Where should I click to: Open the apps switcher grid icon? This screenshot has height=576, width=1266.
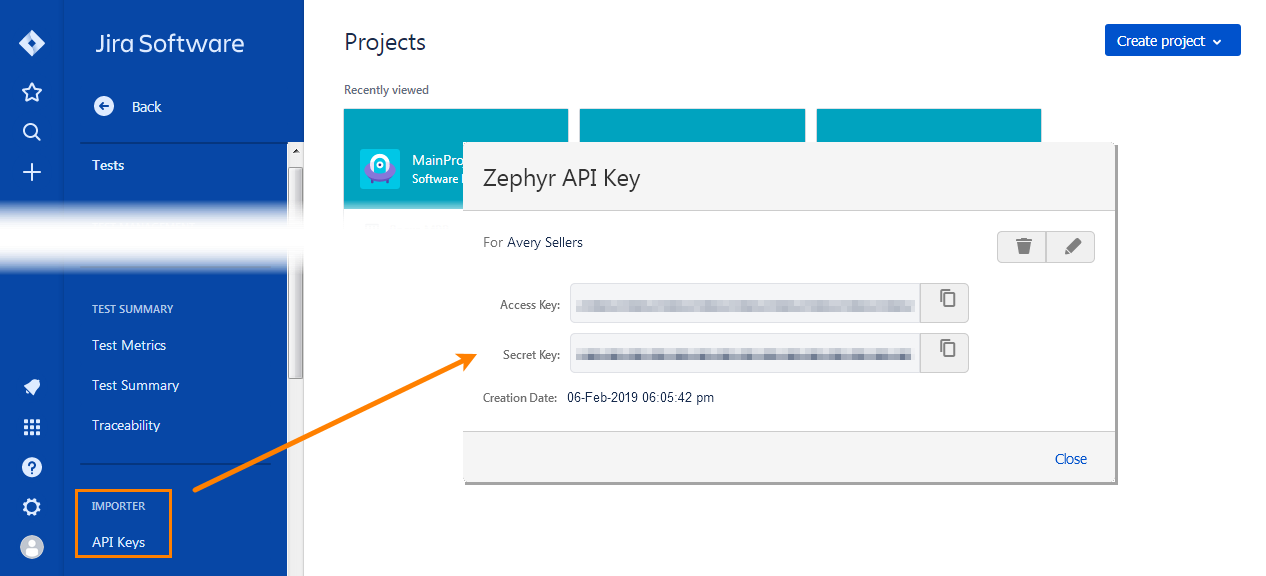(x=31, y=426)
